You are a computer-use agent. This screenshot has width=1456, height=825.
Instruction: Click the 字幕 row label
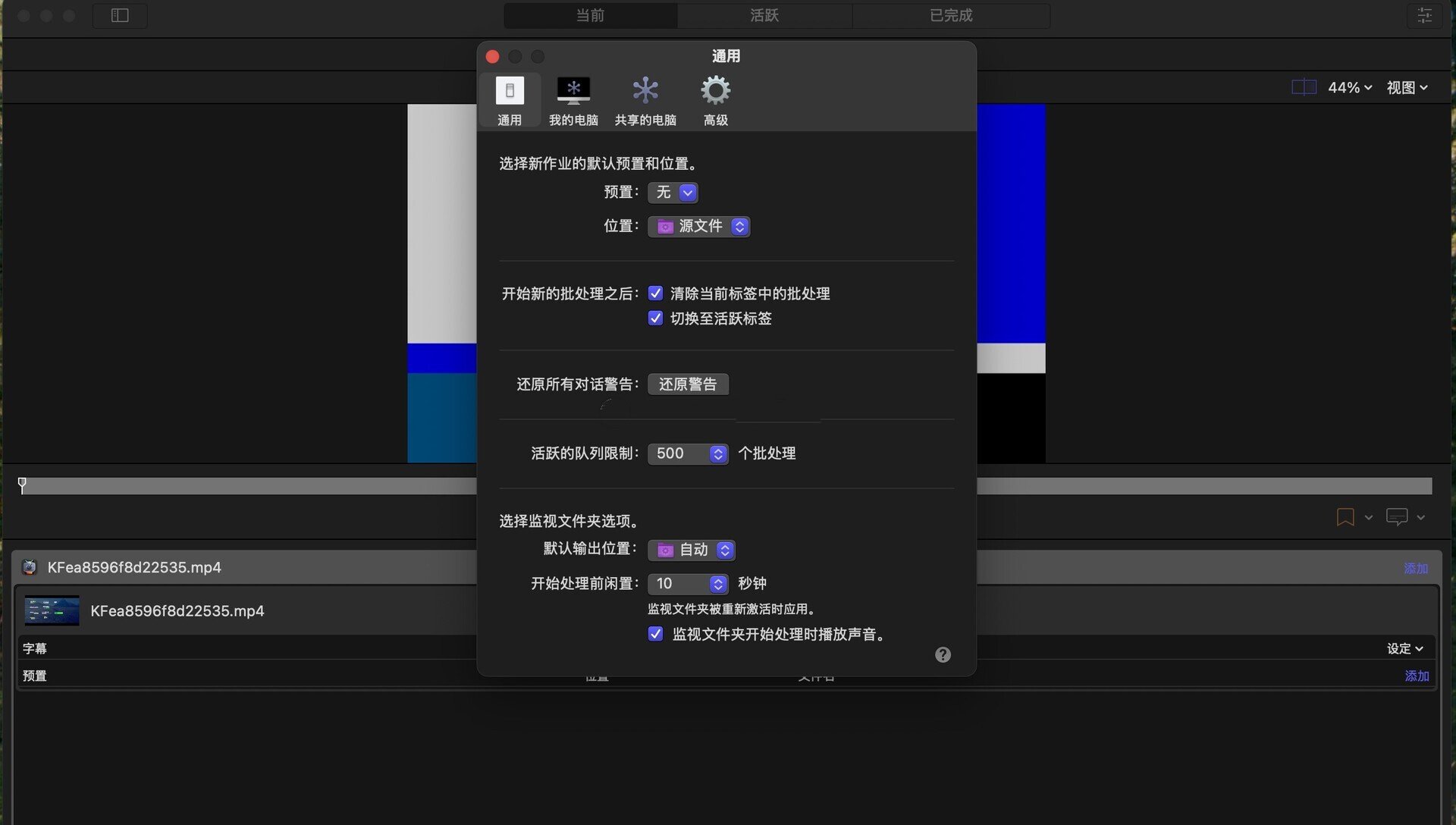35,648
